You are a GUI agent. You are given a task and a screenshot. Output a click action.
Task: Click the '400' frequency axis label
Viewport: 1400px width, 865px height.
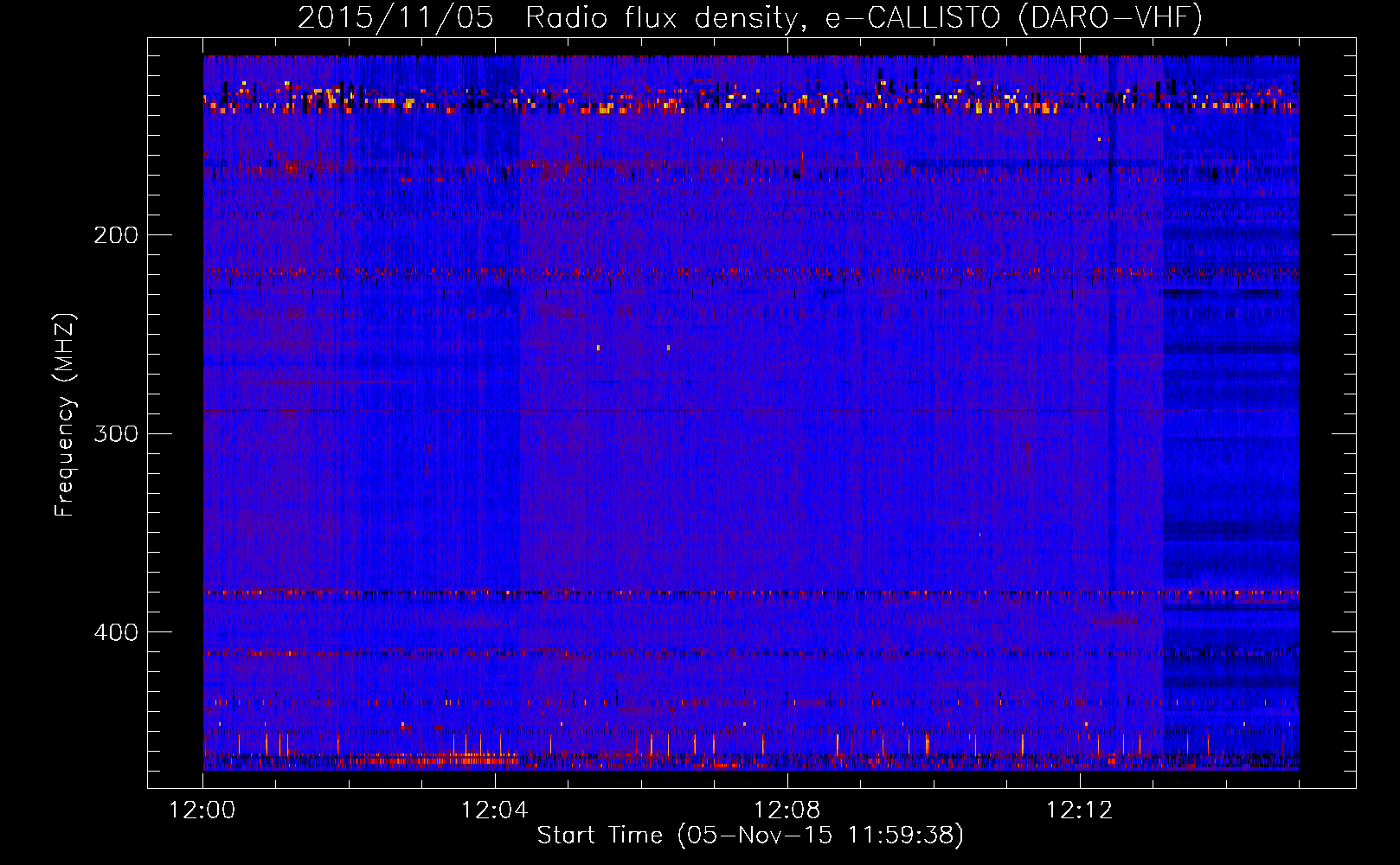[x=116, y=632]
